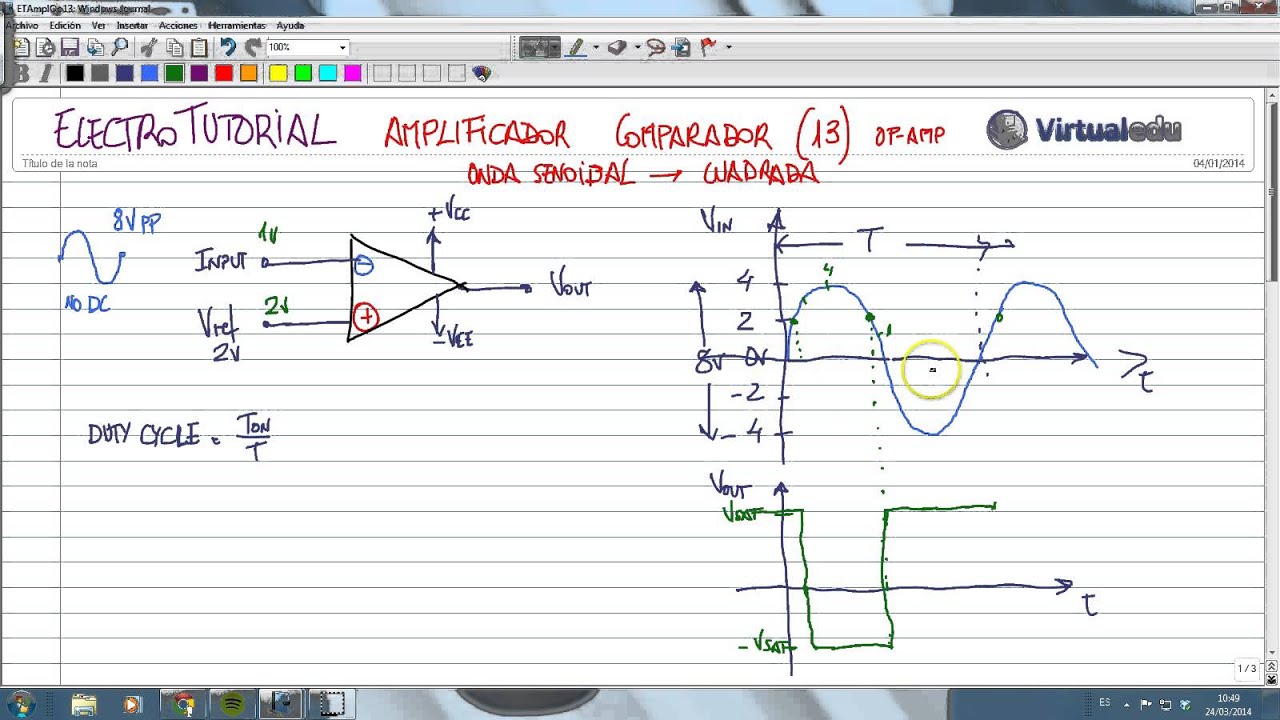1280x720 pixels.
Task: Click the new note from template icon
Action: tap(46, 47)
